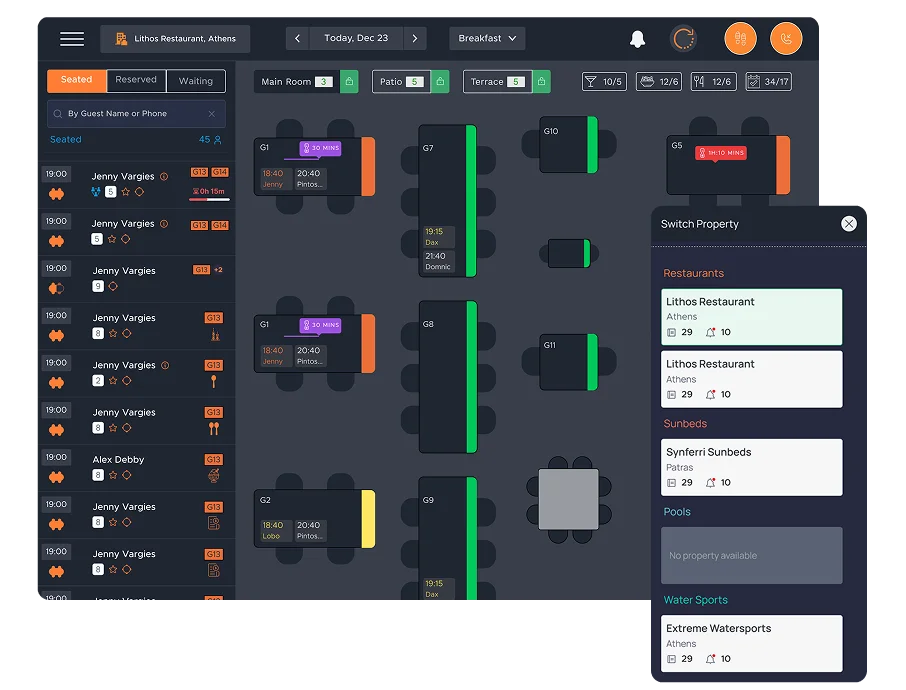Click the calendar 34/17 counter
906x690 pixels.
click(x=768, y=81)
